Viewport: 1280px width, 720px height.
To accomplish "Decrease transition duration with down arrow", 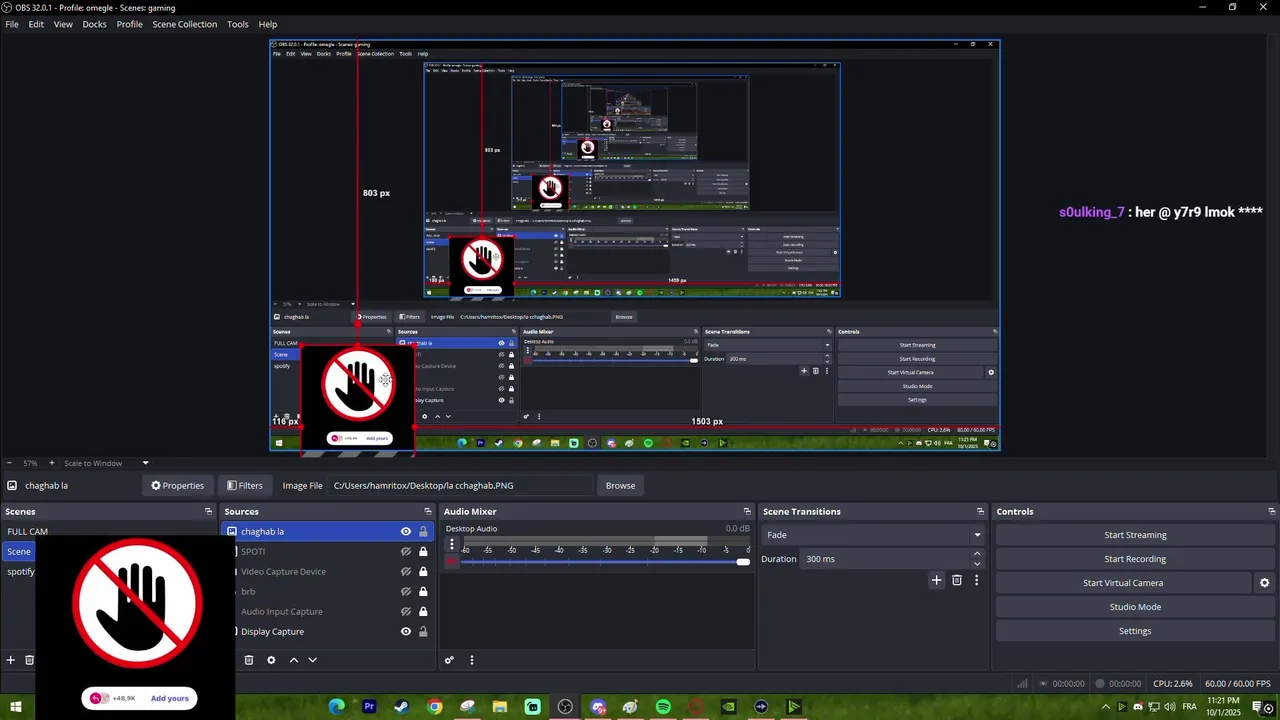I will pos(977,564).
